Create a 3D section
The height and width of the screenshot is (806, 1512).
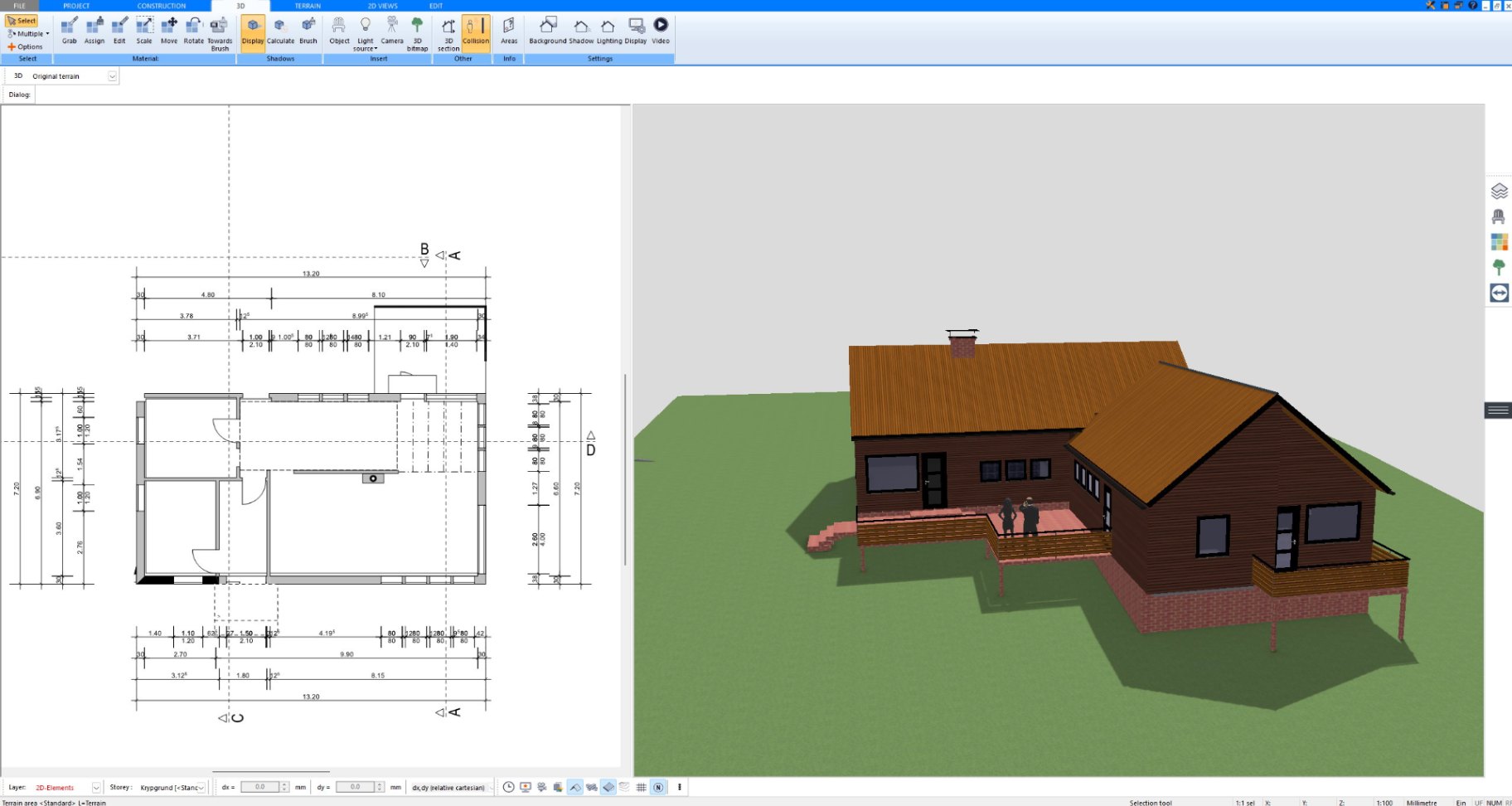[448, 34]
